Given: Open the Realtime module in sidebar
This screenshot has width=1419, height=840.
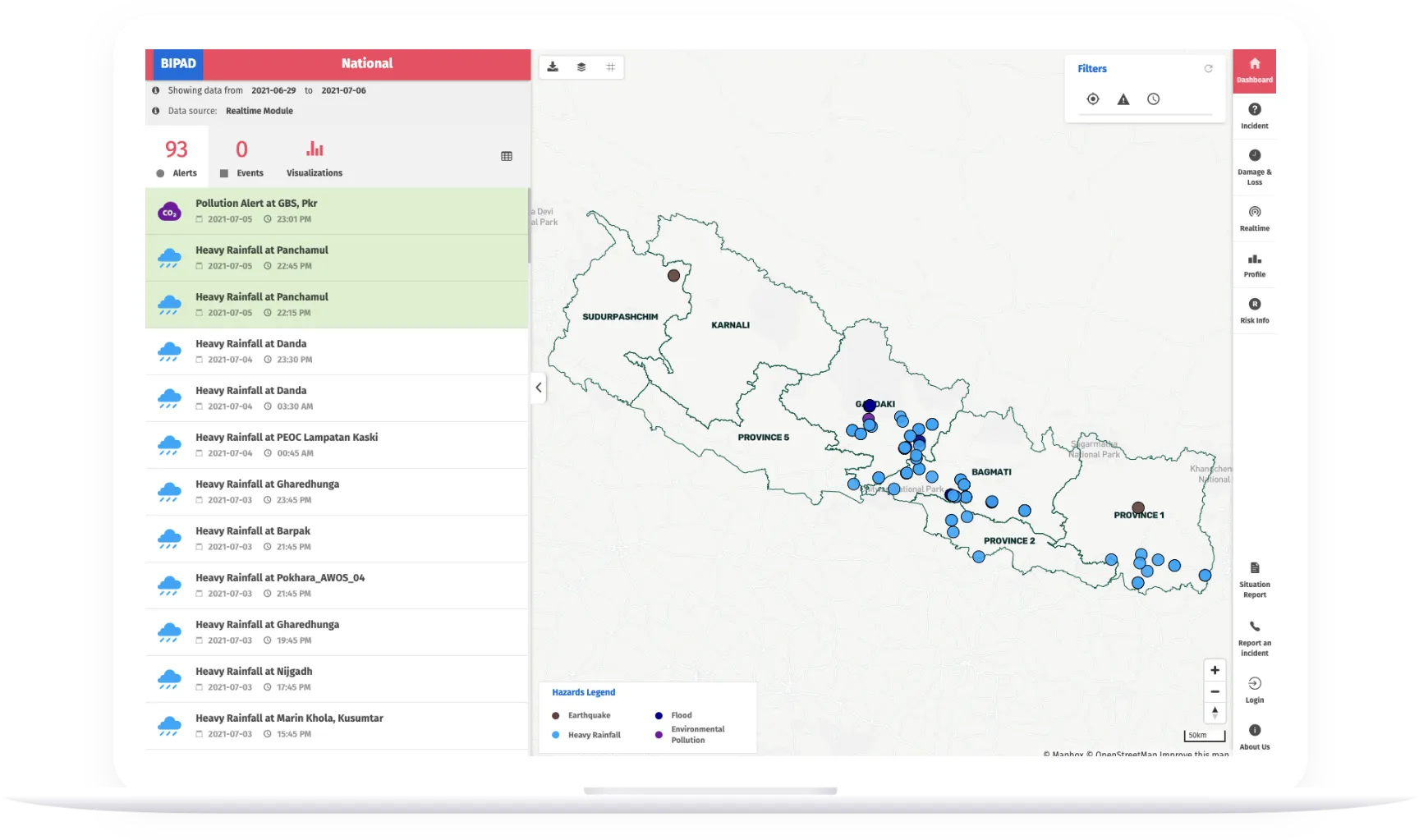Looking at the screenshot, I should pos(1254,218).
